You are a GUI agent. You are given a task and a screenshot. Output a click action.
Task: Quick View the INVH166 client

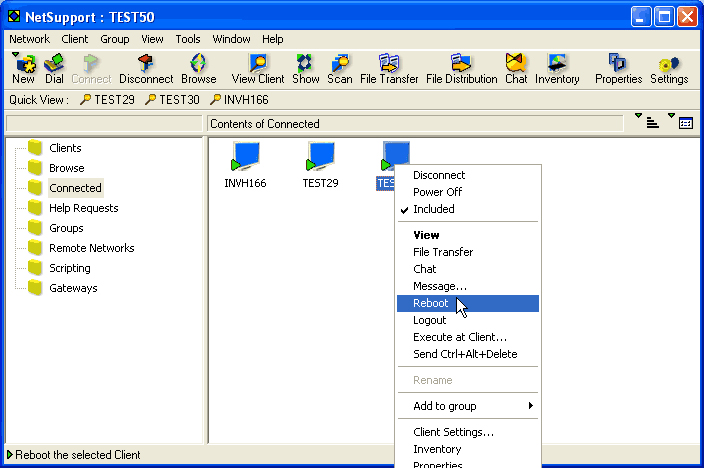click(239, 100)
